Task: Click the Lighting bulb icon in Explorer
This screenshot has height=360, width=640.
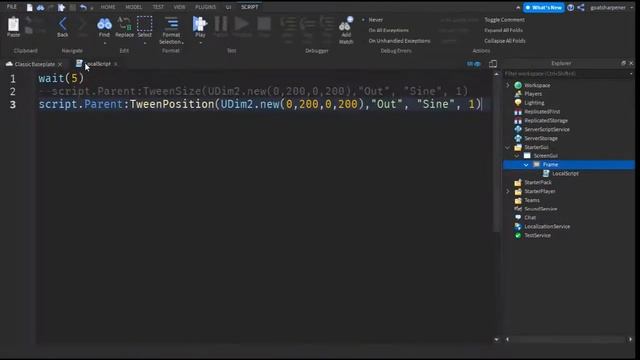Action: coord(518,102)
